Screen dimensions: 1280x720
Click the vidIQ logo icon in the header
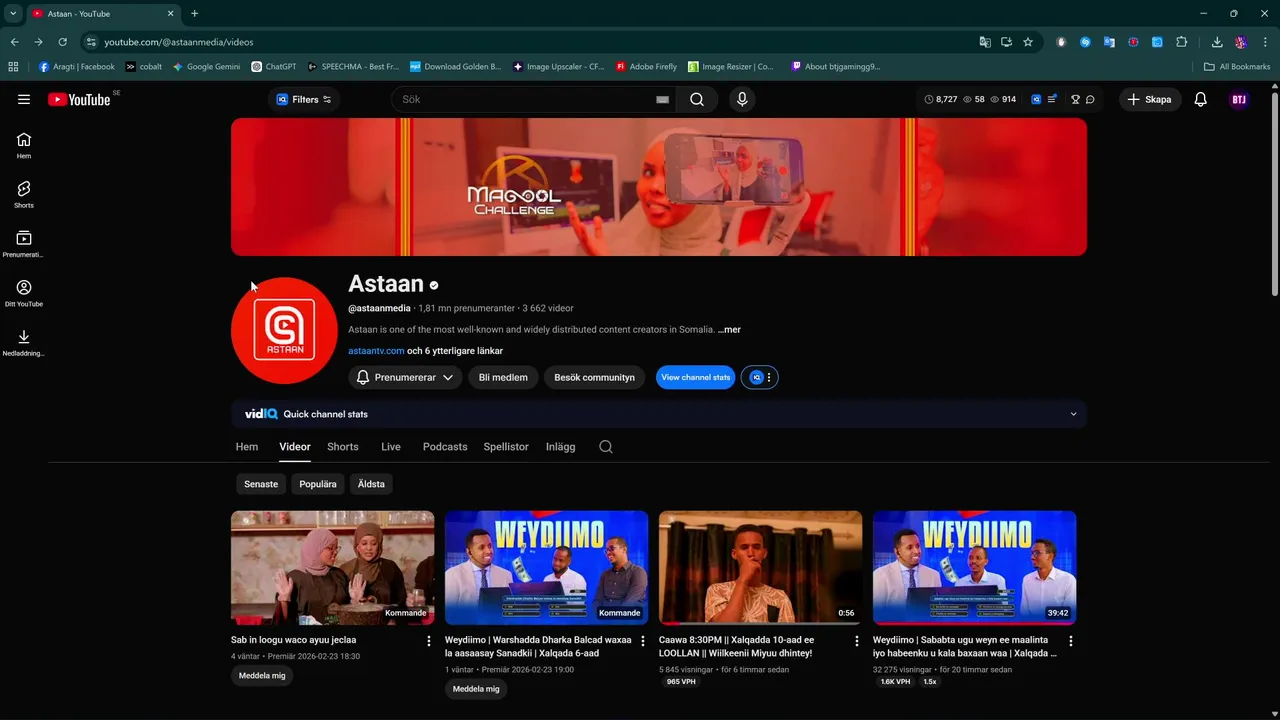pyautogui.click(x=1036, y=99)
